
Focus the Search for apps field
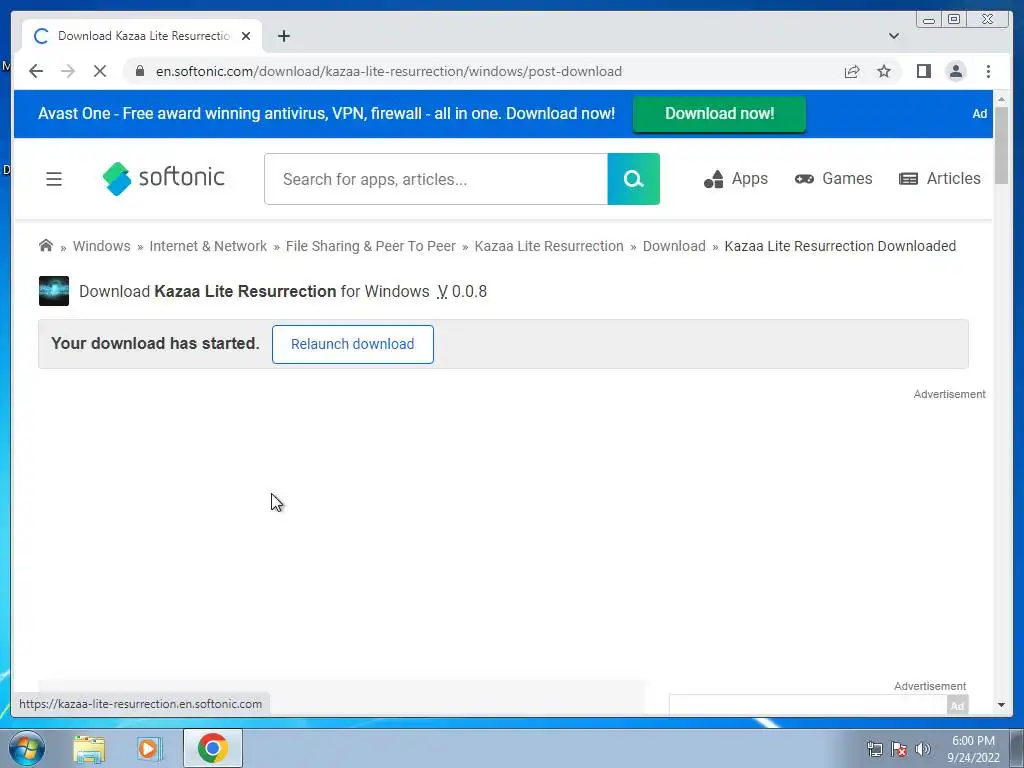(x=436, y=179)
